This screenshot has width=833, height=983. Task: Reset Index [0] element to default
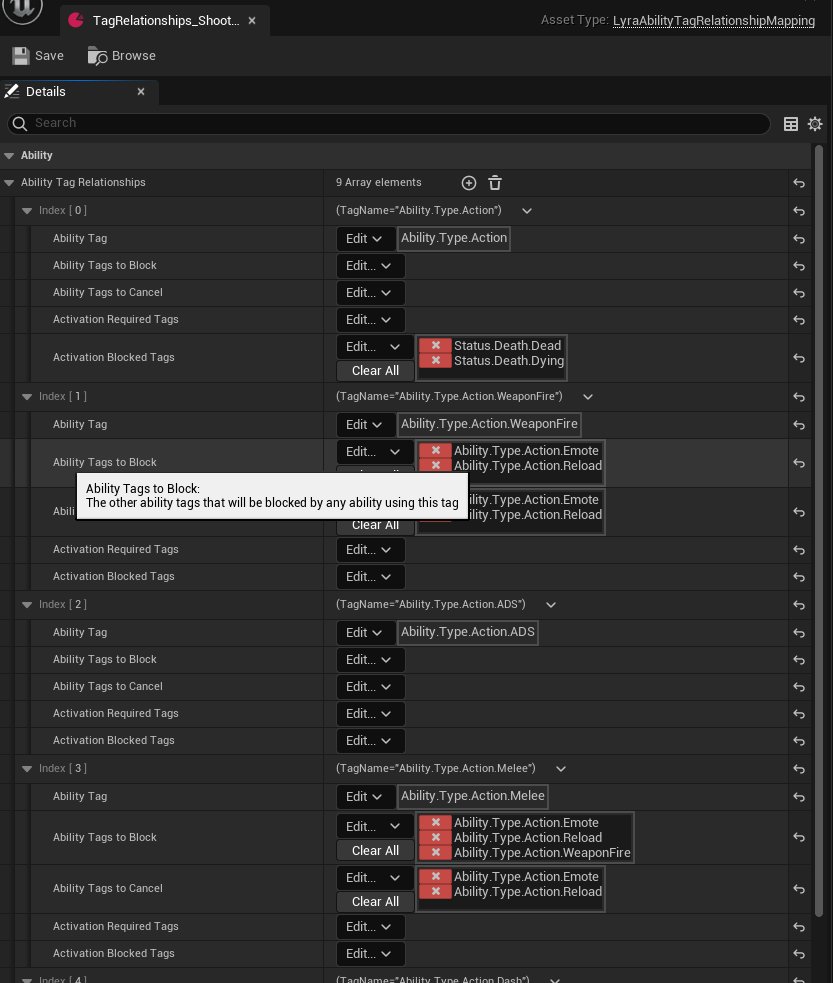(799, 211)
